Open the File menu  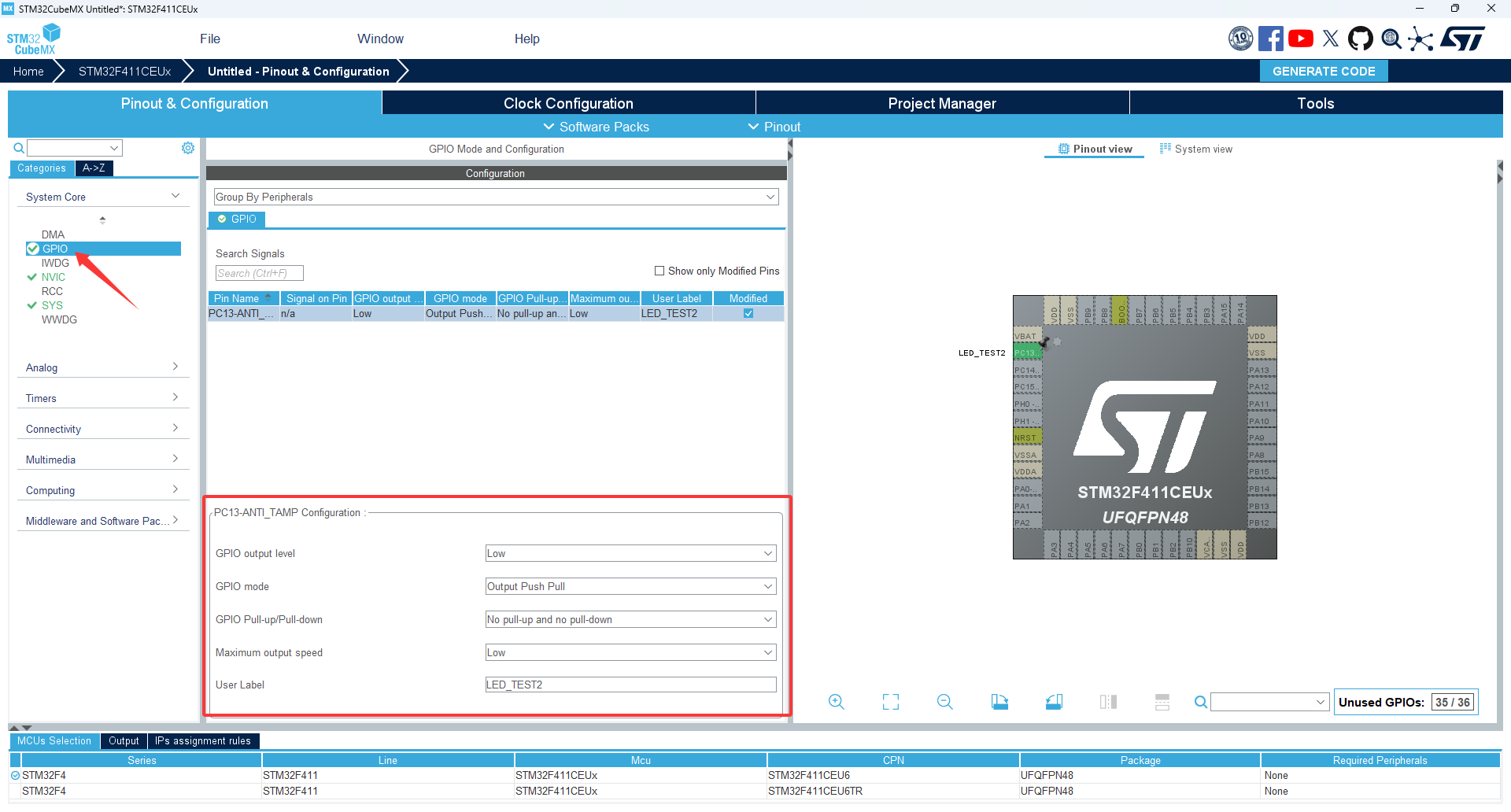click(x=210, y=39)
